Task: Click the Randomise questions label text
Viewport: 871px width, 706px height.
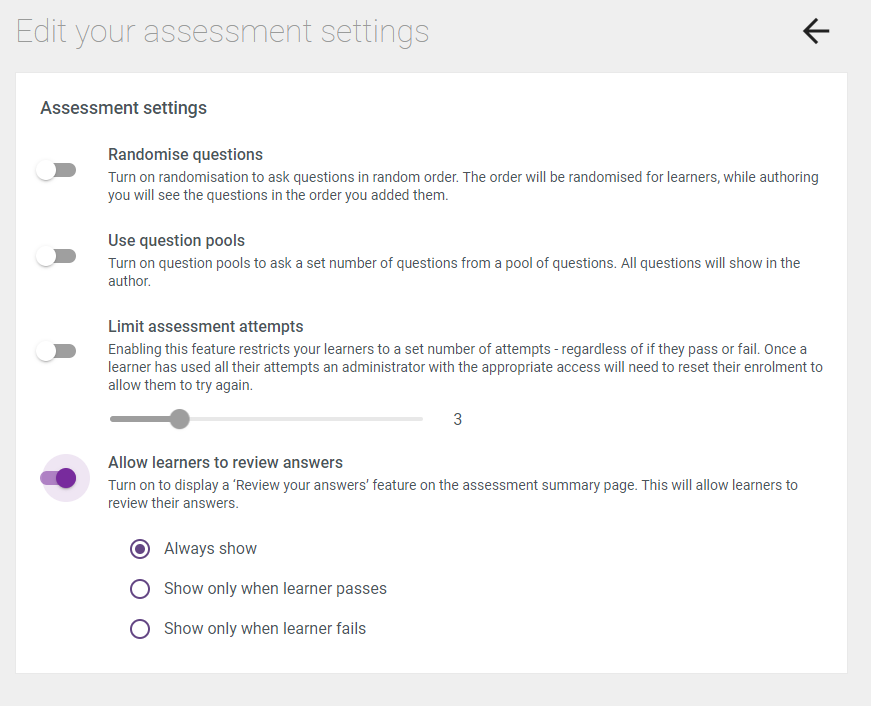Action: [x=185, y=154]
